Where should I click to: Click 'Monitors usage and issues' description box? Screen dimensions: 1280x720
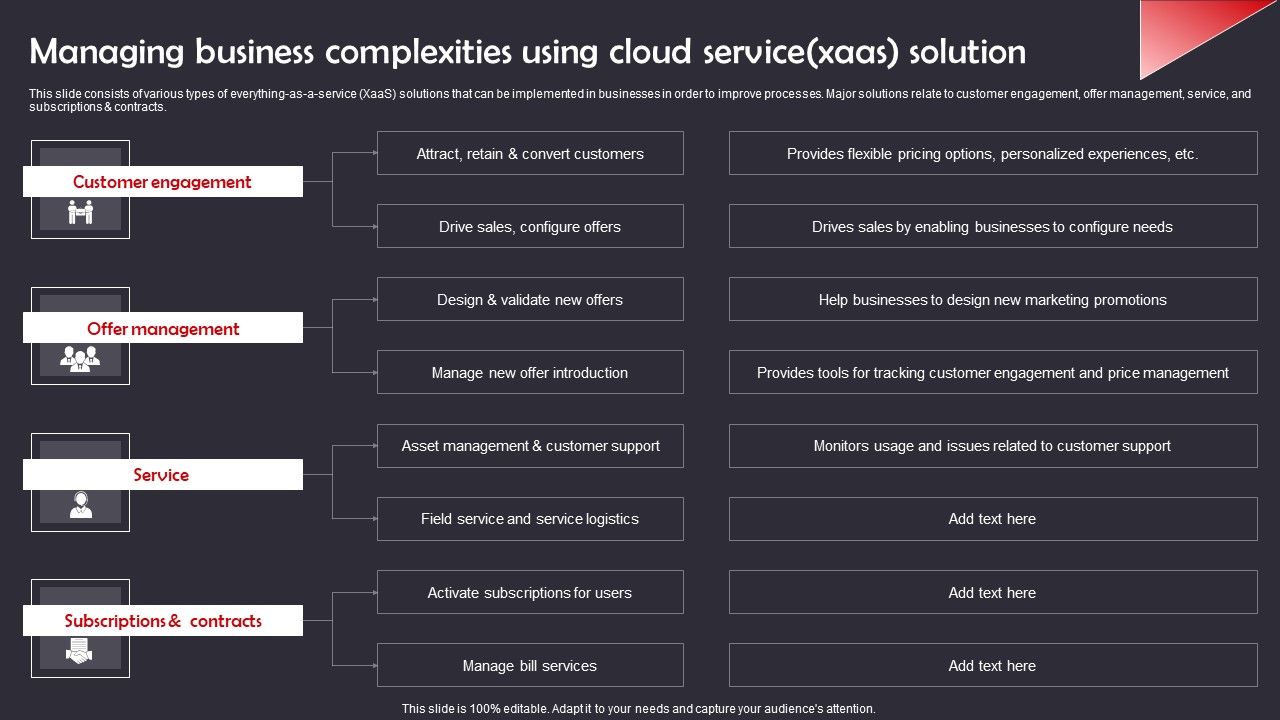click(993, 446)
